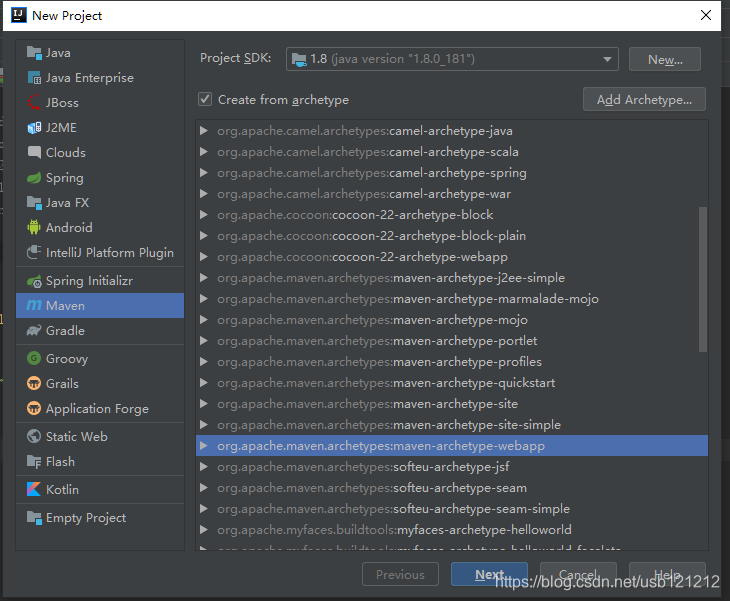This screenshot has width=730, height=601.
Task: Expand camel-archetype-java node
Action: (203, 131)
